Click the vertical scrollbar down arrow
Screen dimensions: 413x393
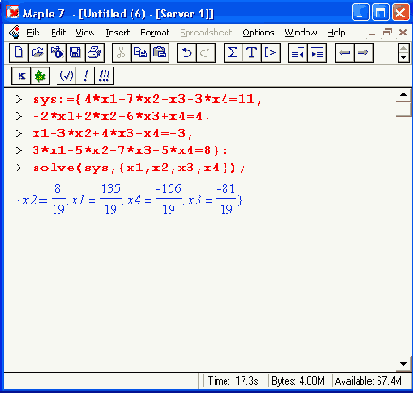(403, 364)
